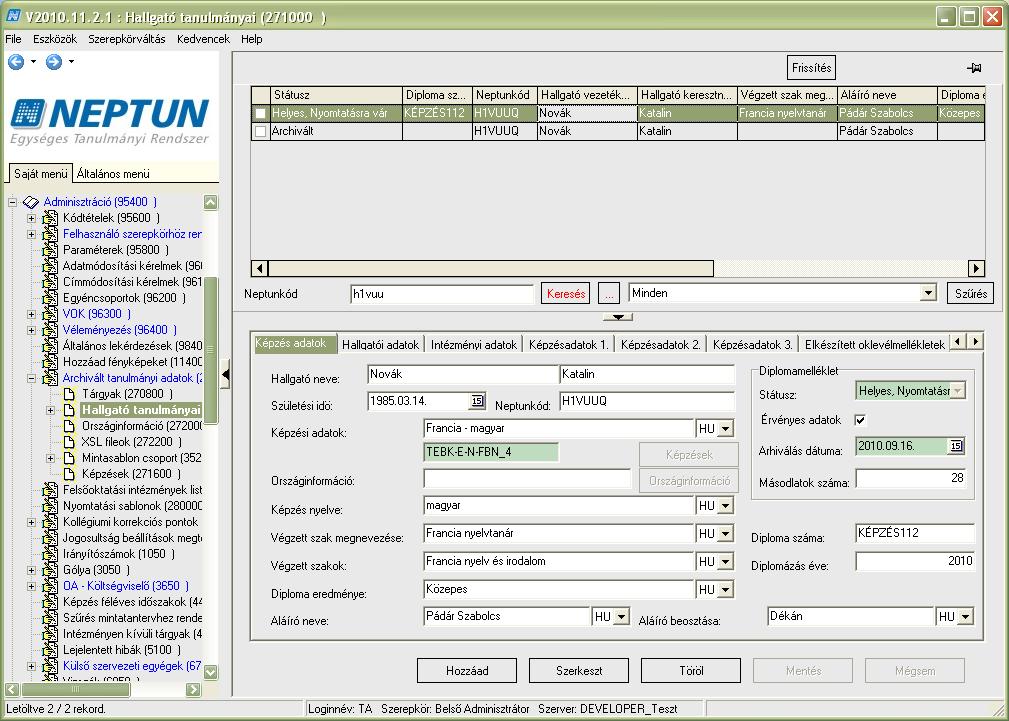Image resolution: width=1009 pixels, height=721 pixels.
Task: Click the XSL fileok page icon
Action: (69, 442)
